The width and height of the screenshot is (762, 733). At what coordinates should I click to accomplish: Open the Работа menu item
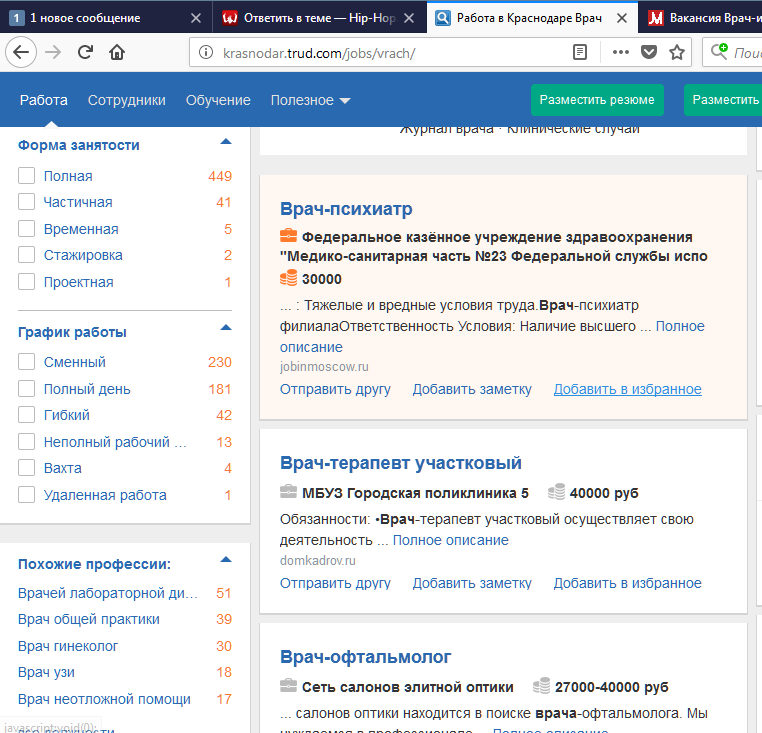point(44,100)
